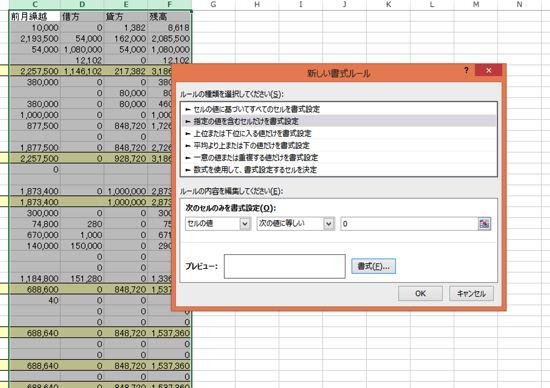This screenshot has width=550, height=388.
Task: Click the 前月繰越 header cell
Action: (x=35, y=16)
